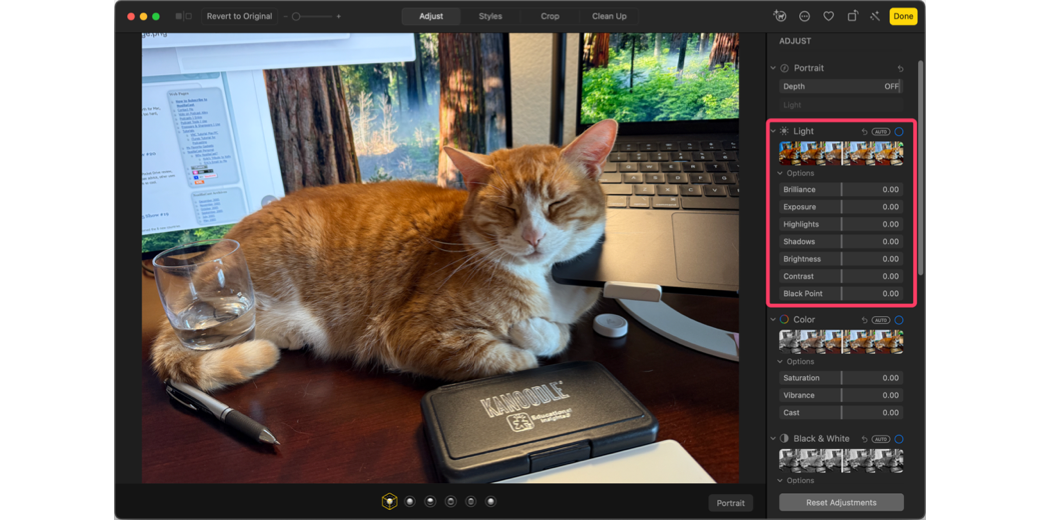Click the Auto Enhance magic wand icon
The width and height of the screenshot is (1040, 520).
tap(875, 16)
